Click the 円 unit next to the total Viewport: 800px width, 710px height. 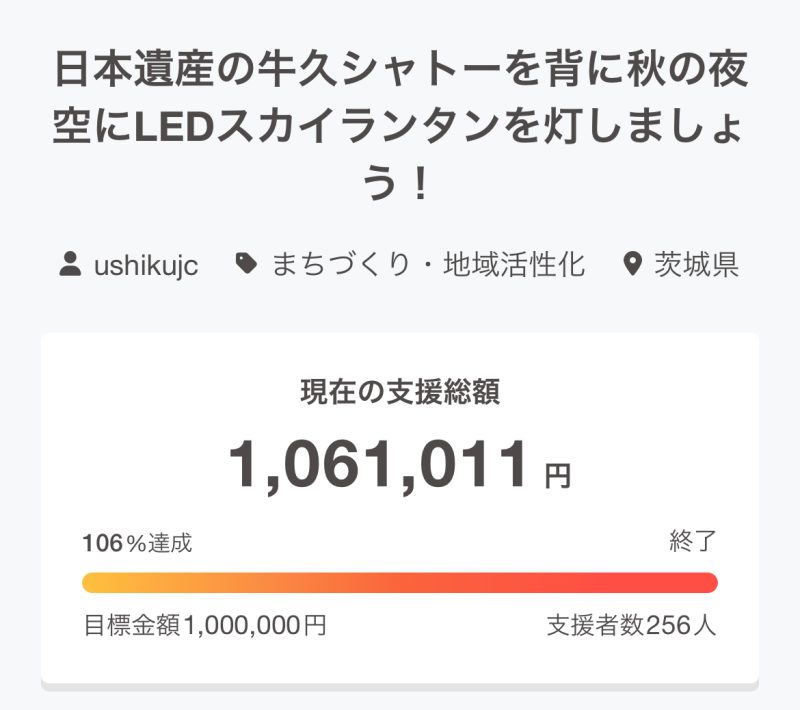[558, 476]
